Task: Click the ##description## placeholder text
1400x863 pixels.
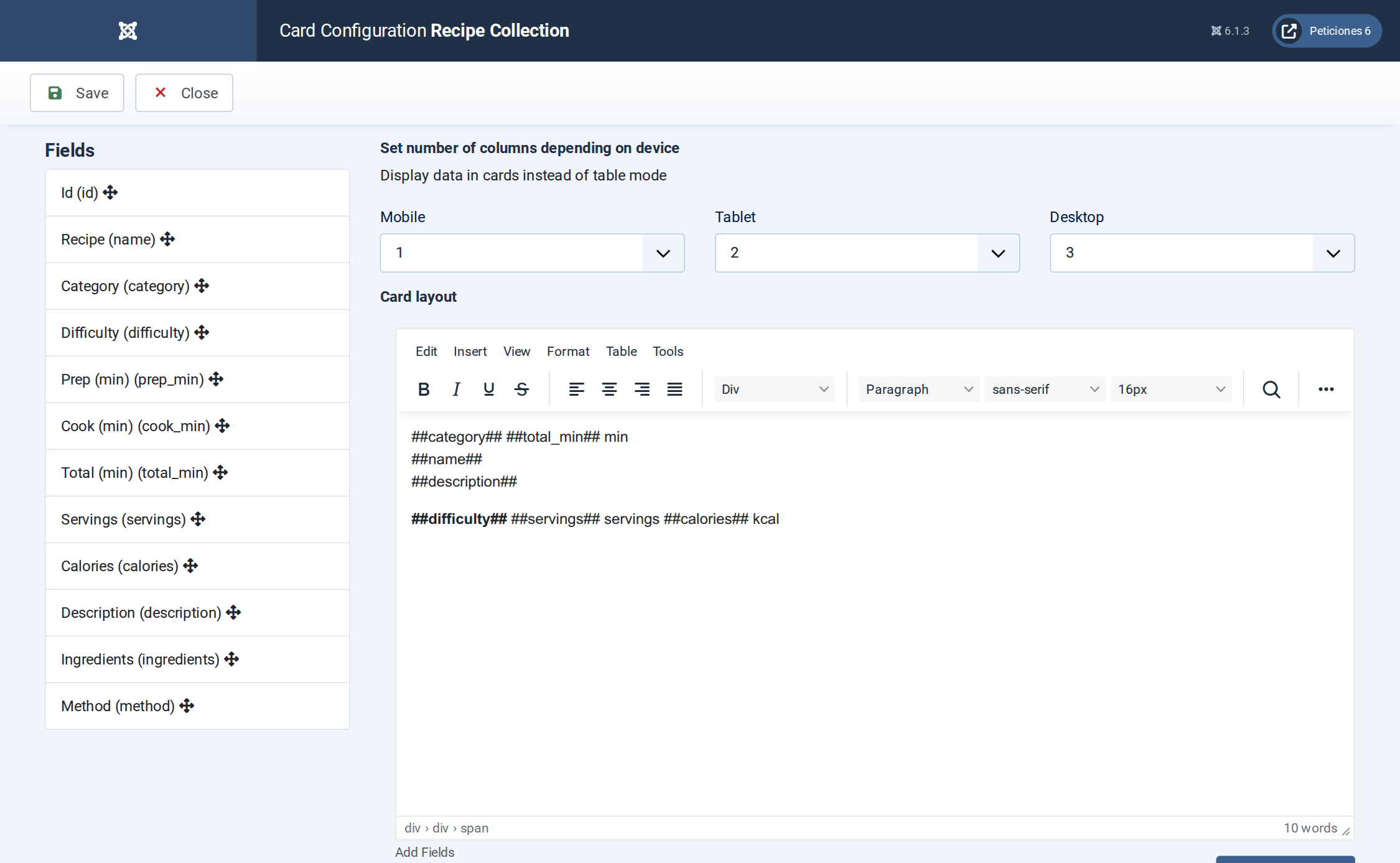Action: [x=464, y=482]
